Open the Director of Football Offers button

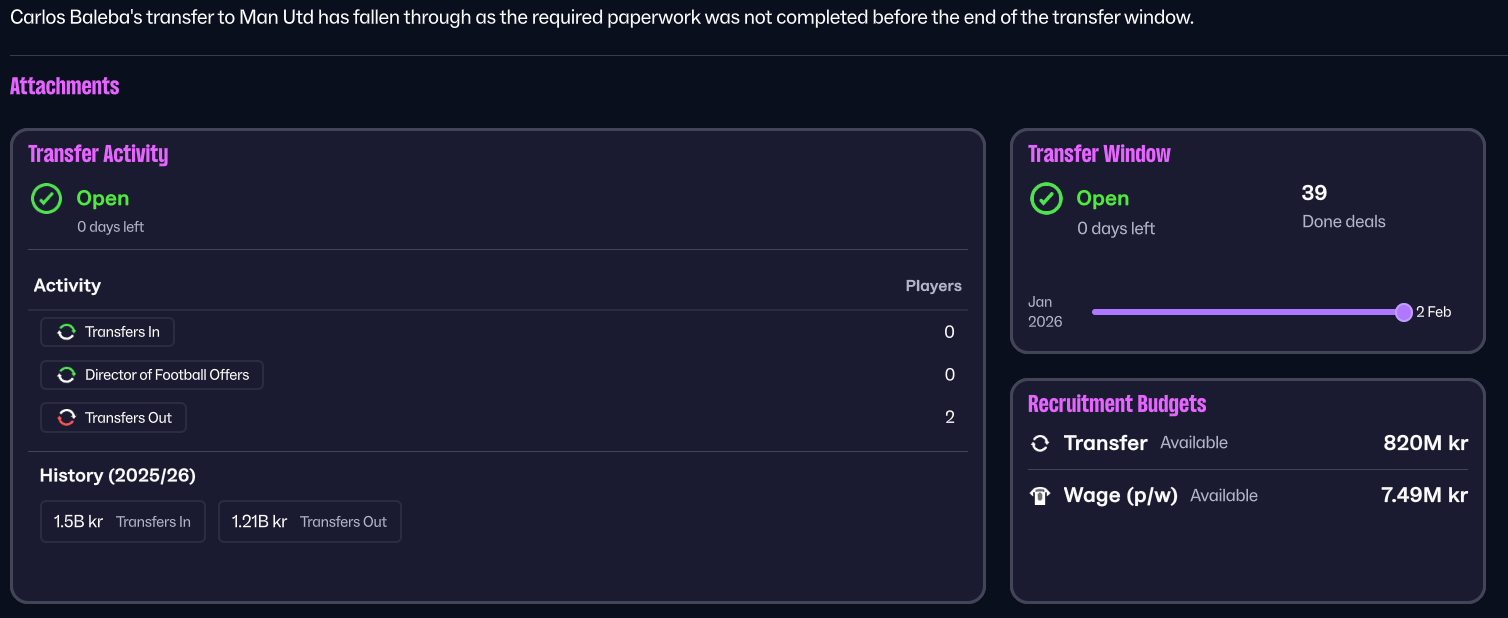(x=152, y=375)
